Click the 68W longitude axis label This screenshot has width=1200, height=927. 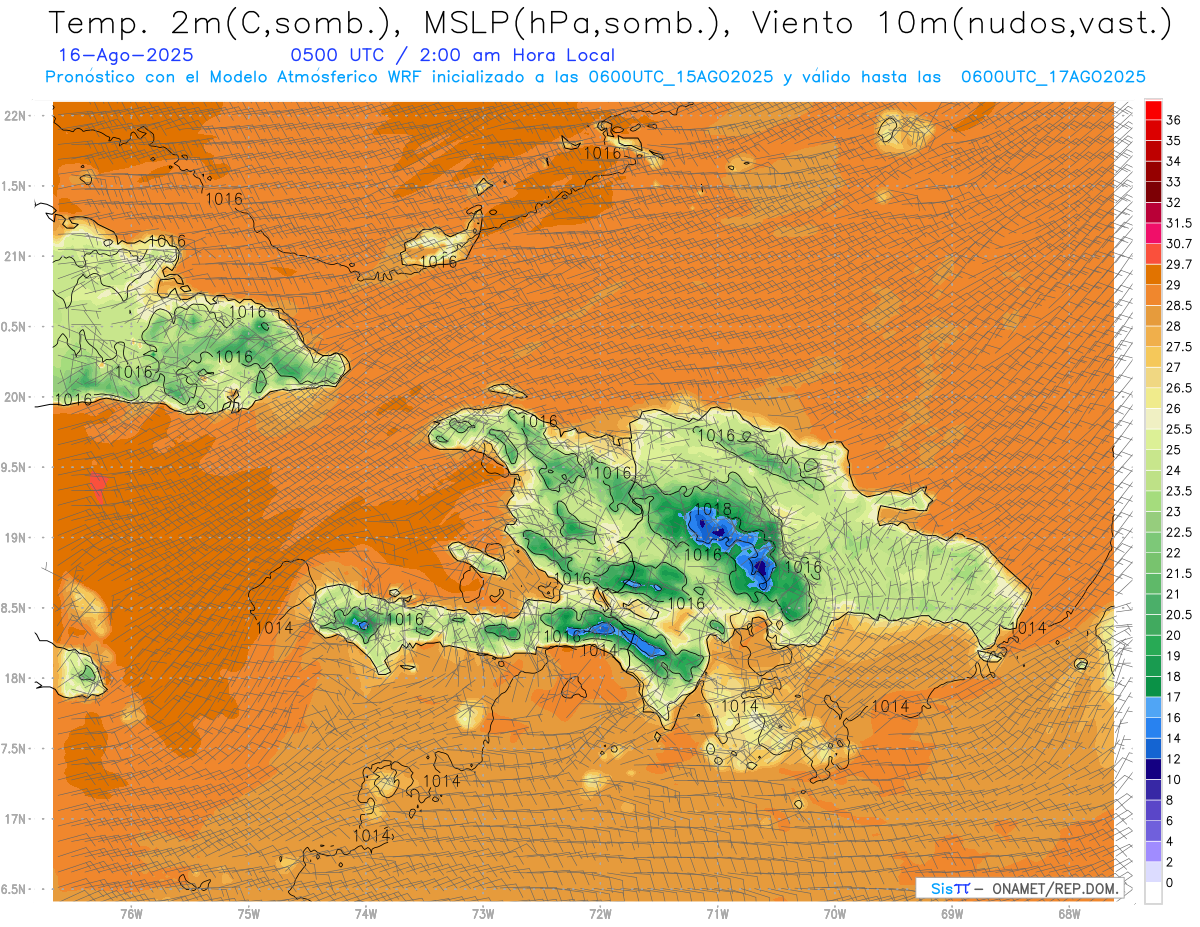[x=1069, y=913]
